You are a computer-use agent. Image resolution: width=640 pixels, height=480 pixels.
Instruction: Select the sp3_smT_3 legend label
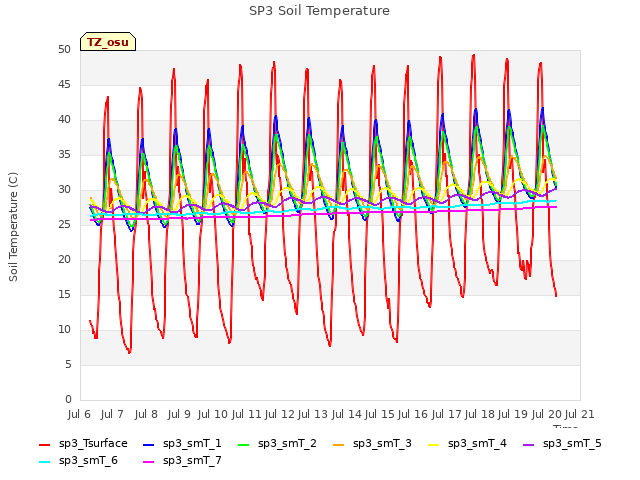(382, 444)
